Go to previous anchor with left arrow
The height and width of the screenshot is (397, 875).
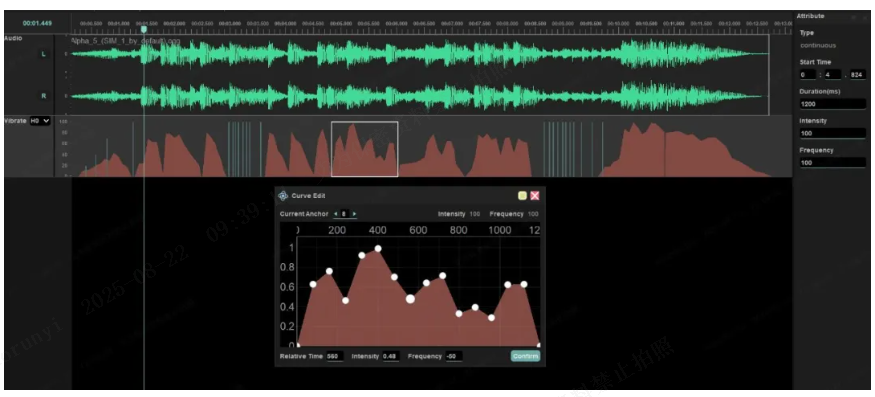pos(335,214)
